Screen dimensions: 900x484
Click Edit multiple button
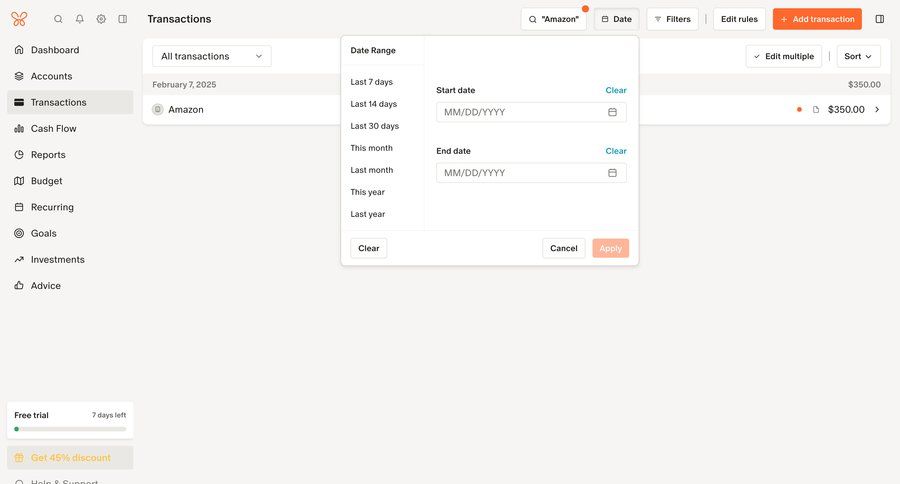coord(783,56)
